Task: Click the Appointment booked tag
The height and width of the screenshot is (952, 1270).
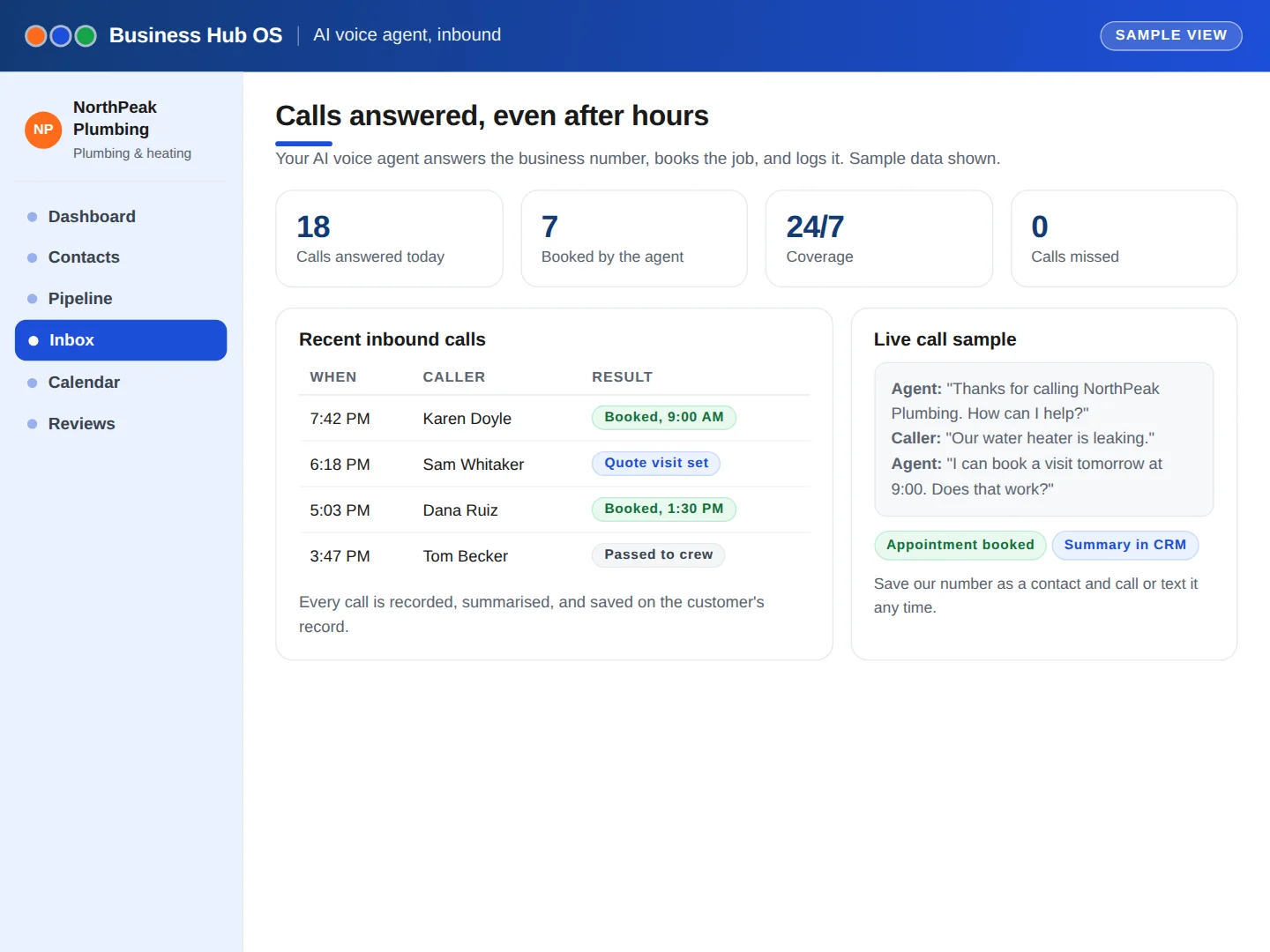Action: point(960,545)
